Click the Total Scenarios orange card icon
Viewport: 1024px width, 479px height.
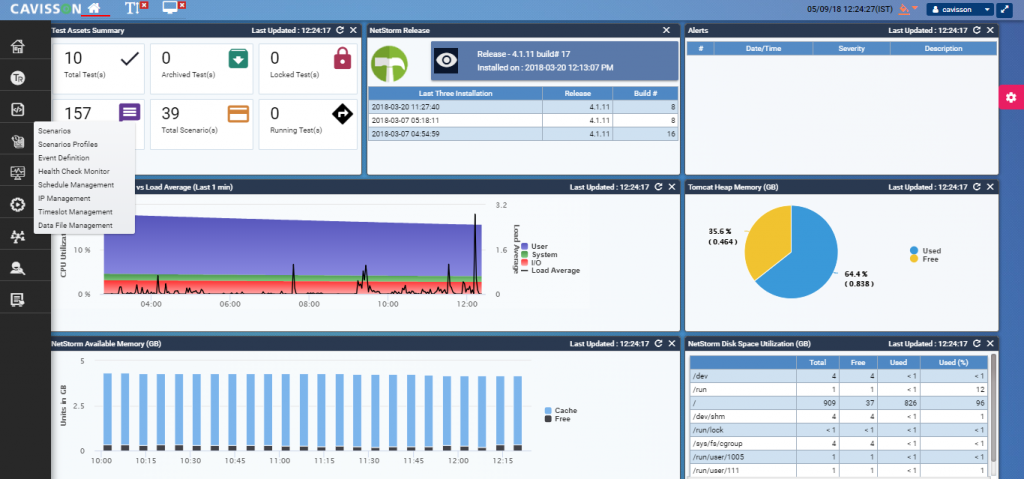click(238, 114)
